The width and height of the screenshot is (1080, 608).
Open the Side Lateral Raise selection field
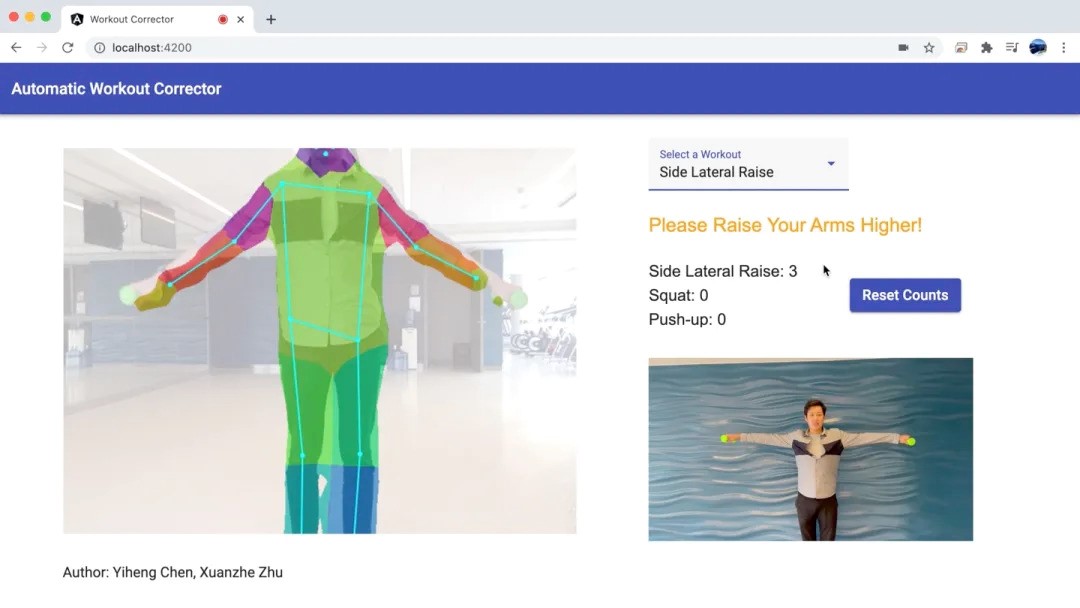tap(738, 171)
